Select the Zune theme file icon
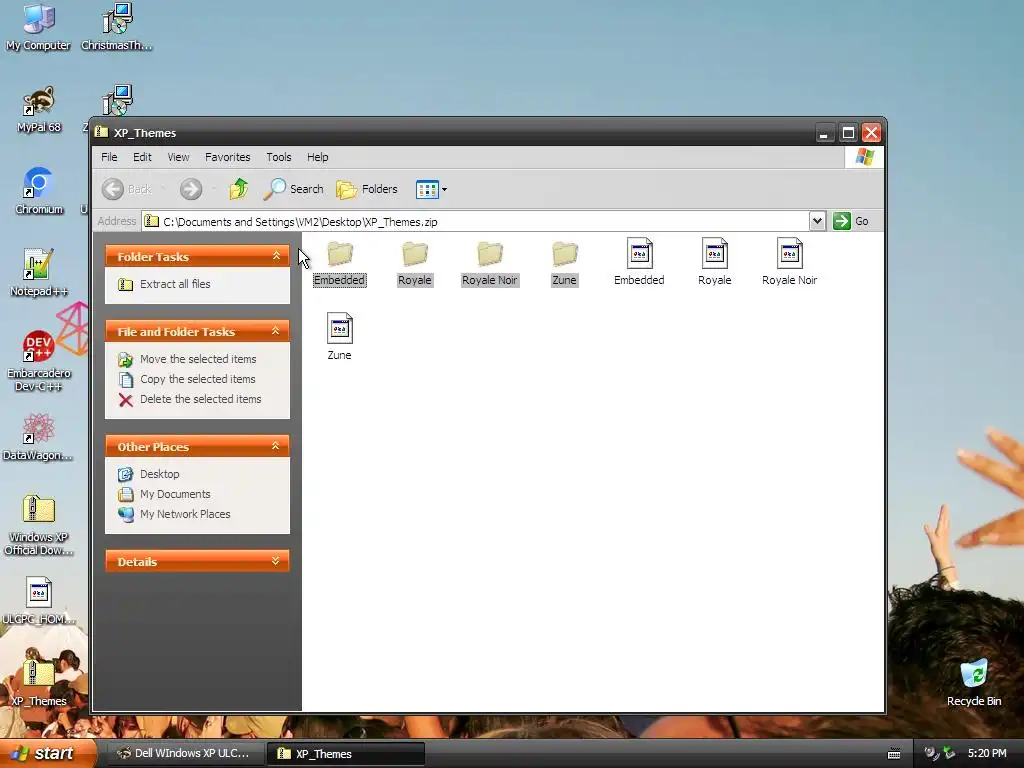1024x768 pixels. pyautogui.click(x=340, y=328)
